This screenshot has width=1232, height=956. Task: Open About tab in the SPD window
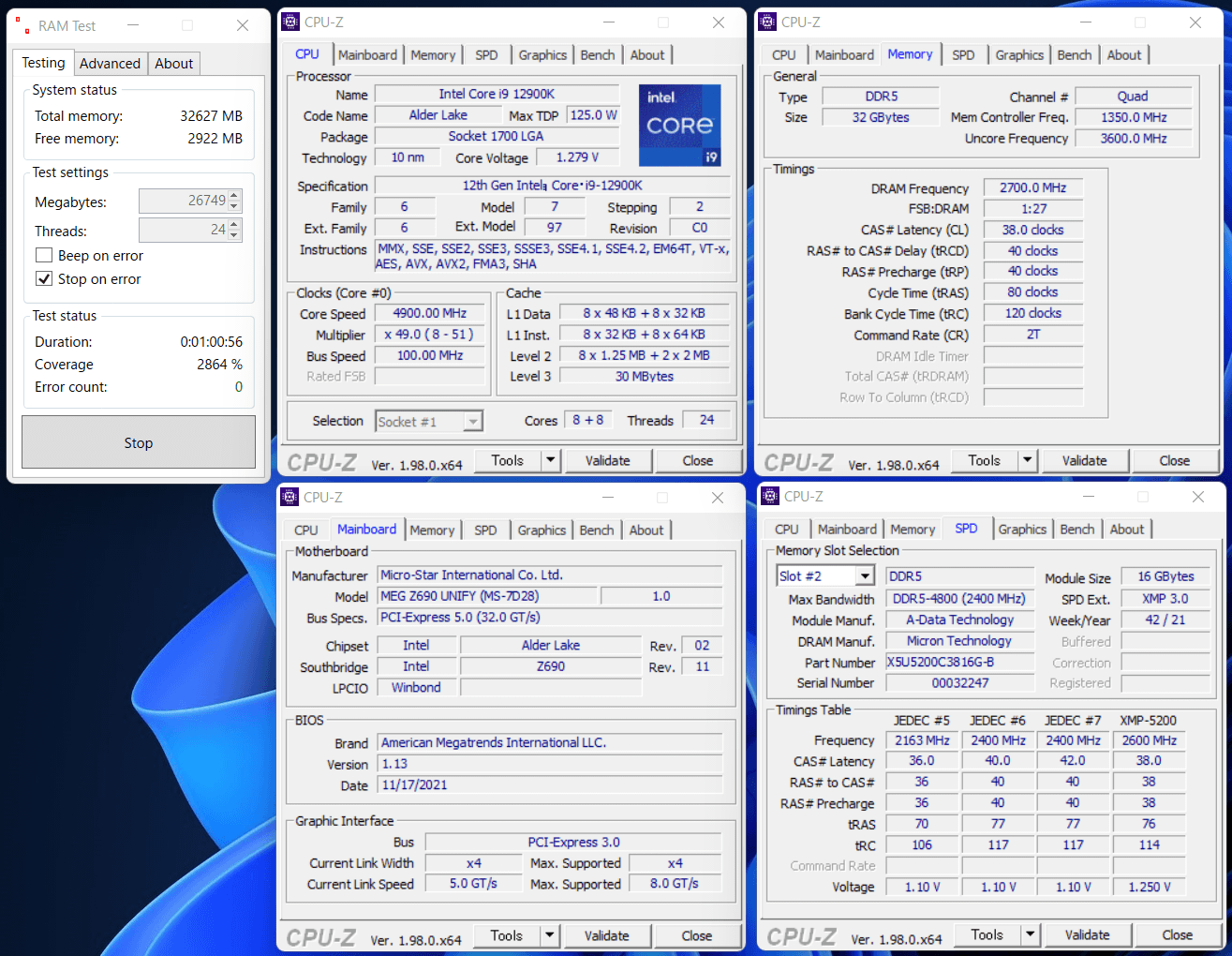[x=1127, y=530]
